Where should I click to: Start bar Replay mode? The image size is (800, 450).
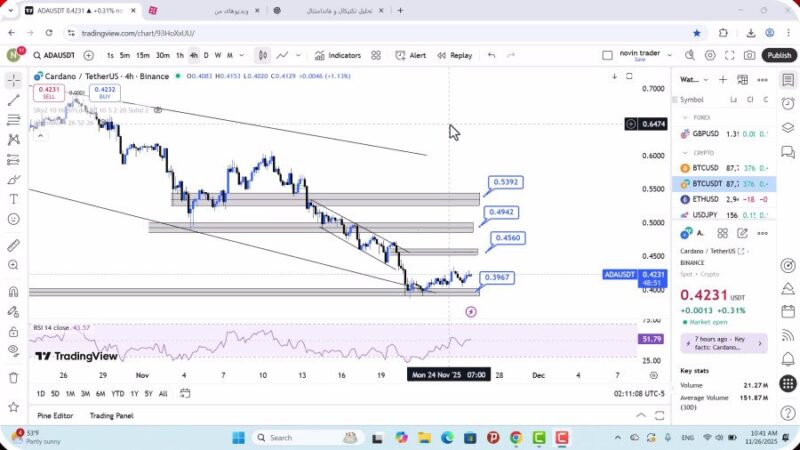[x=454, y=56]
